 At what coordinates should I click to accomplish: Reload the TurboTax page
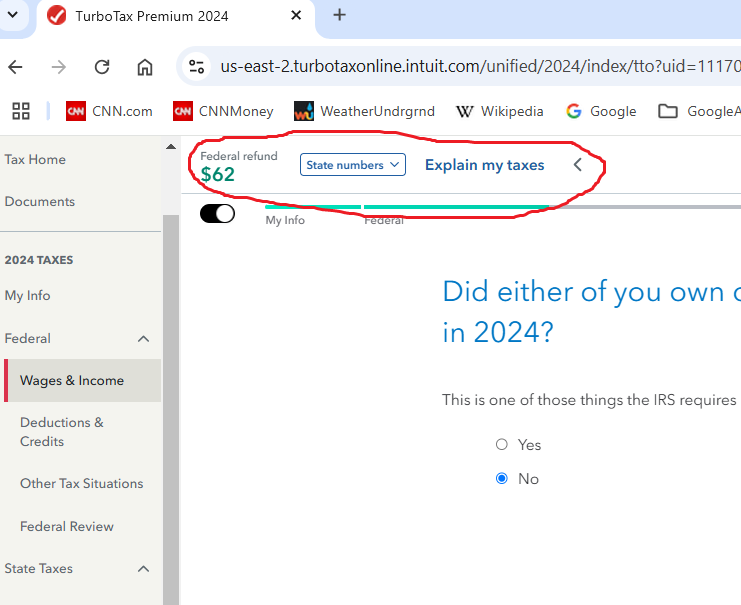pos(102,67)
